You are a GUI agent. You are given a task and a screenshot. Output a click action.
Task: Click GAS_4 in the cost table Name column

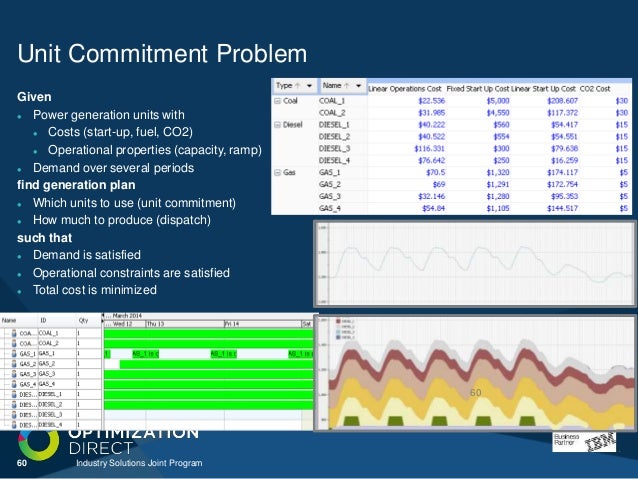330,208
